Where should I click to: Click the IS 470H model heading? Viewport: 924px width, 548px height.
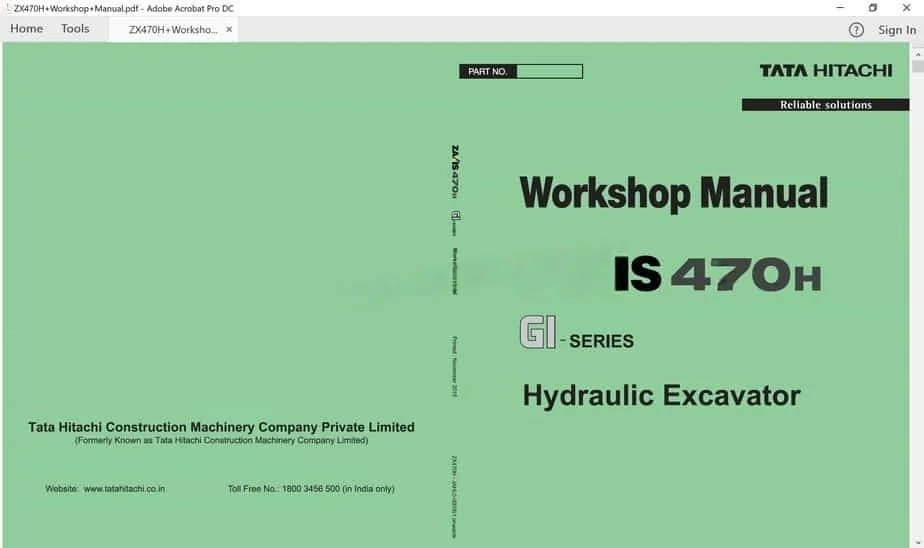click(717, 273)
